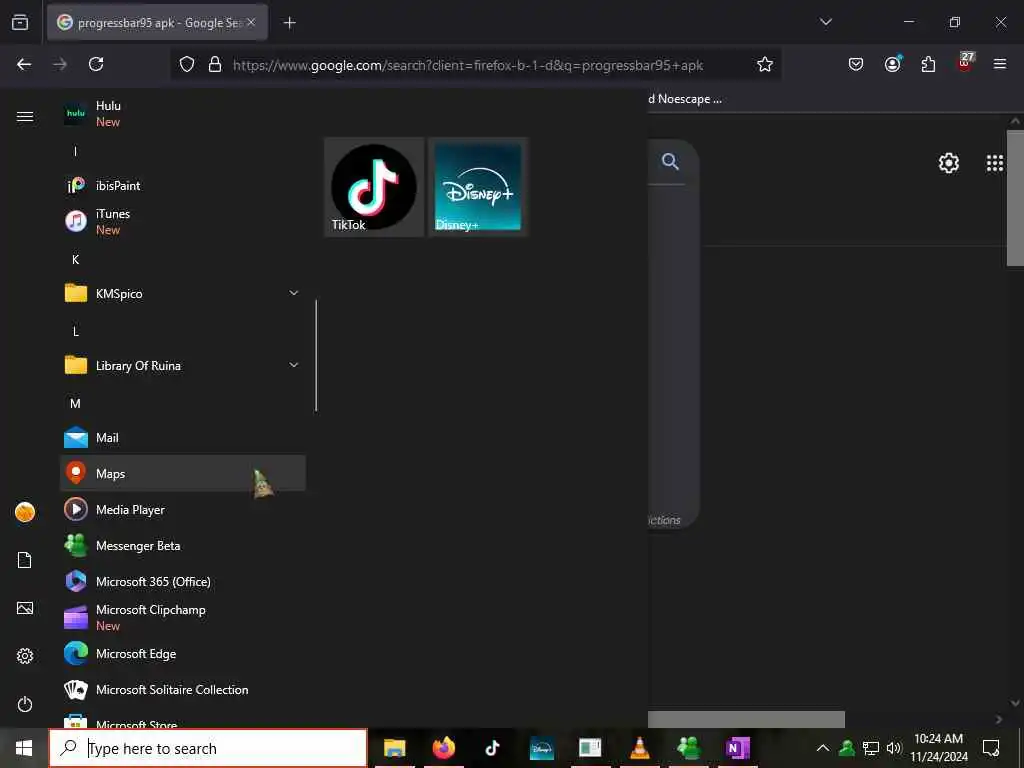Open a new Firefox tab
This screenshot has height=768, width=1024.
click(x=289, y=23)
